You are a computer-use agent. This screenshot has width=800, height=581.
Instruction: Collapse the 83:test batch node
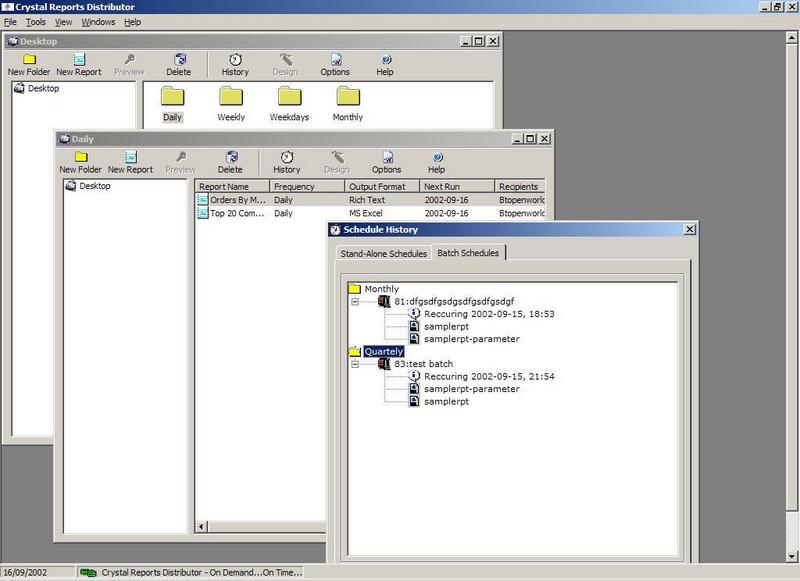pos(355,364)
